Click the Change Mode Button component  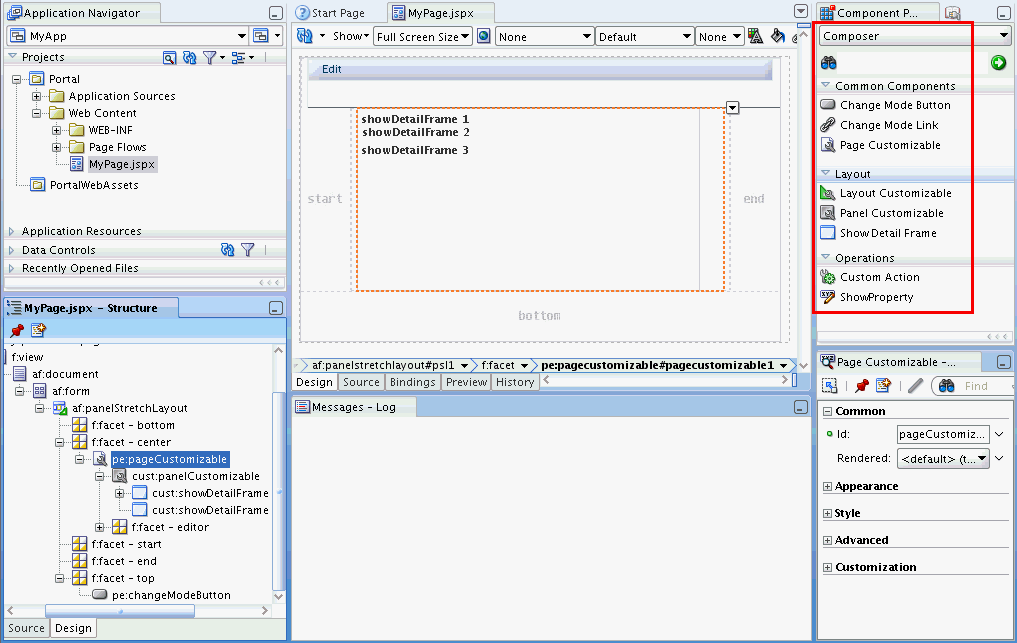click(885, 105)
